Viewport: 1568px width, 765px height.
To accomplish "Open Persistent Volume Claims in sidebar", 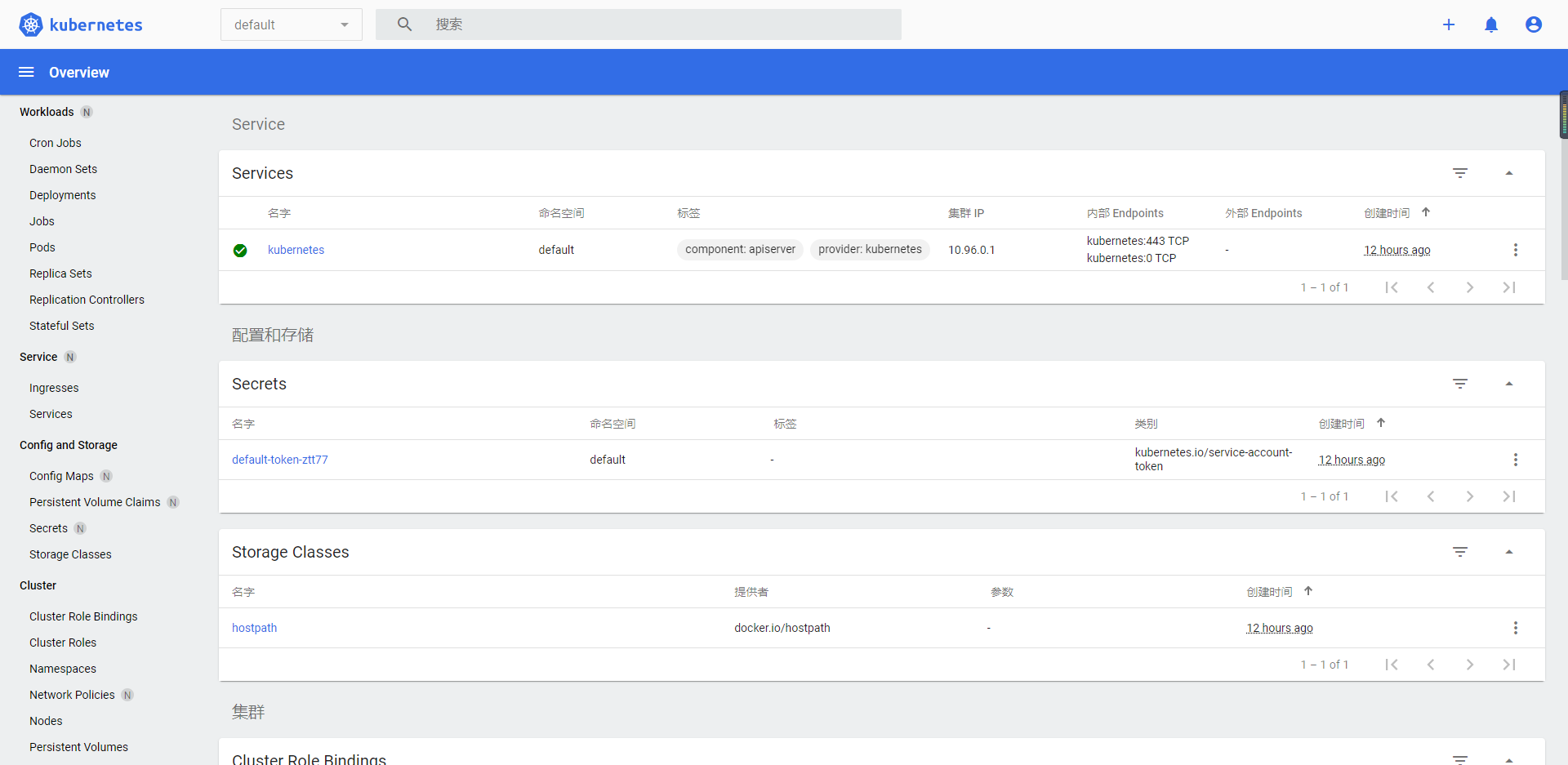I will point(95,502).
